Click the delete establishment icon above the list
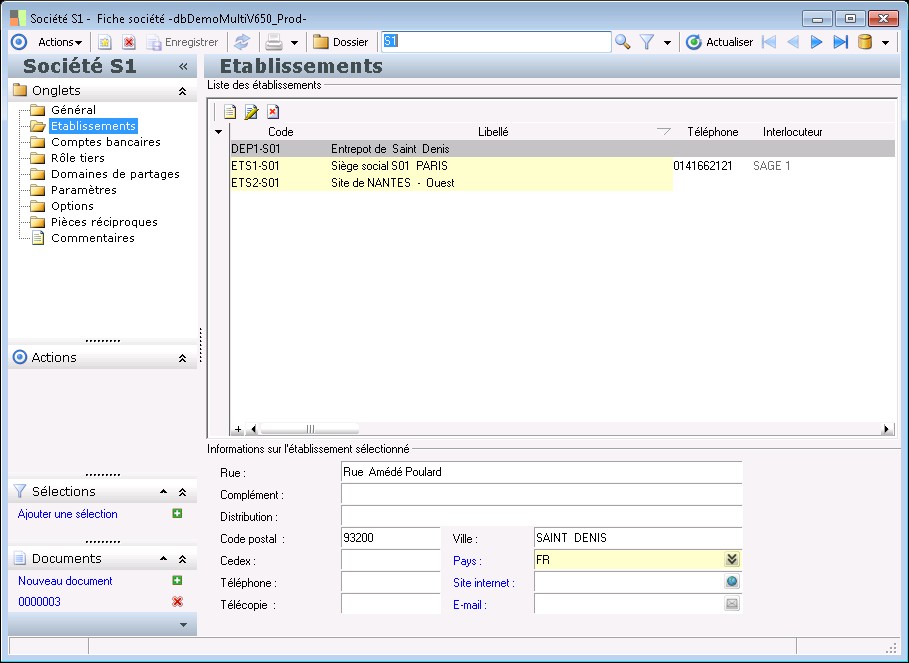This screenshot has height=663, width=909. (273, 112)
